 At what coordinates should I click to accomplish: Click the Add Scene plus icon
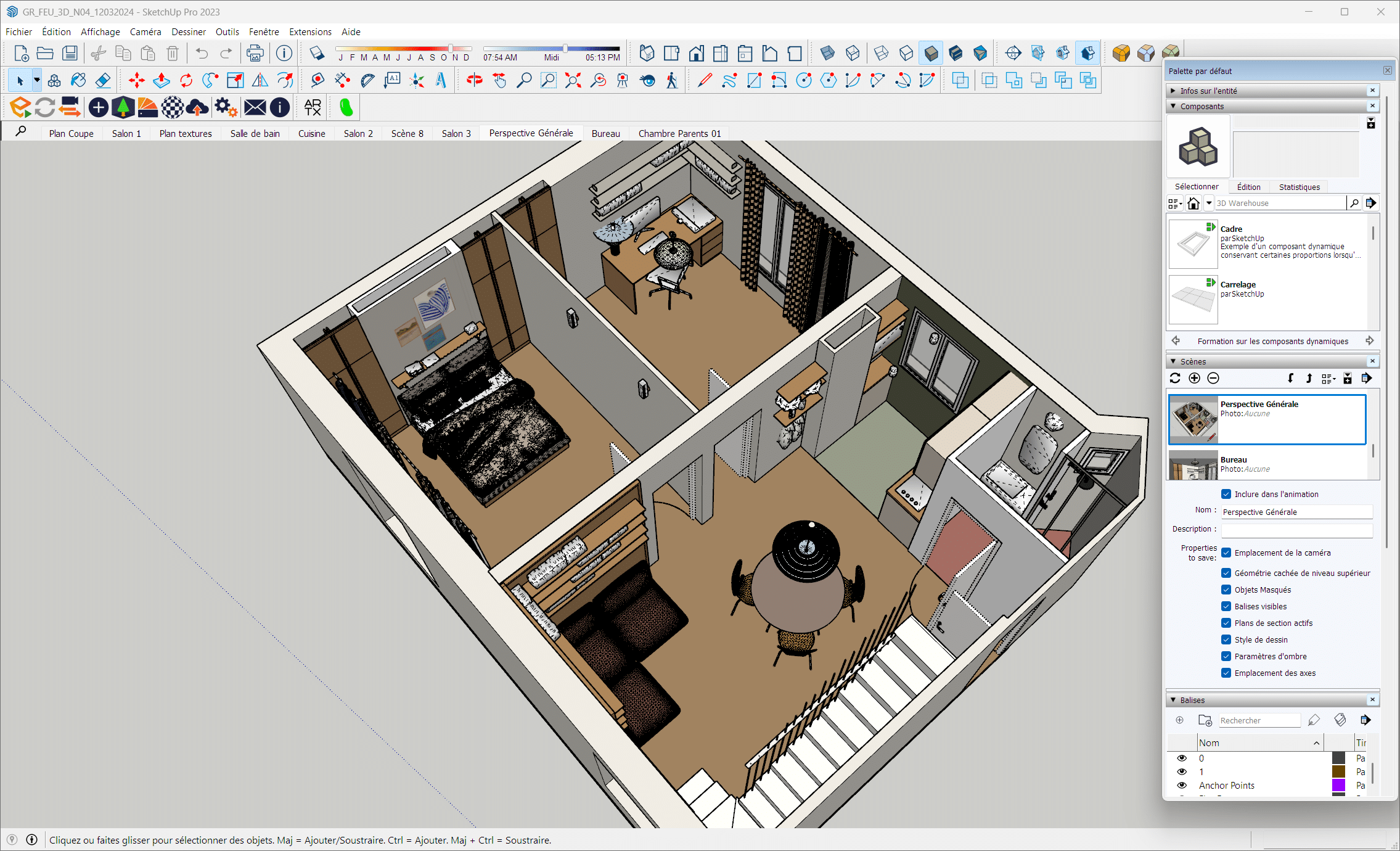tap(1194, 378)
